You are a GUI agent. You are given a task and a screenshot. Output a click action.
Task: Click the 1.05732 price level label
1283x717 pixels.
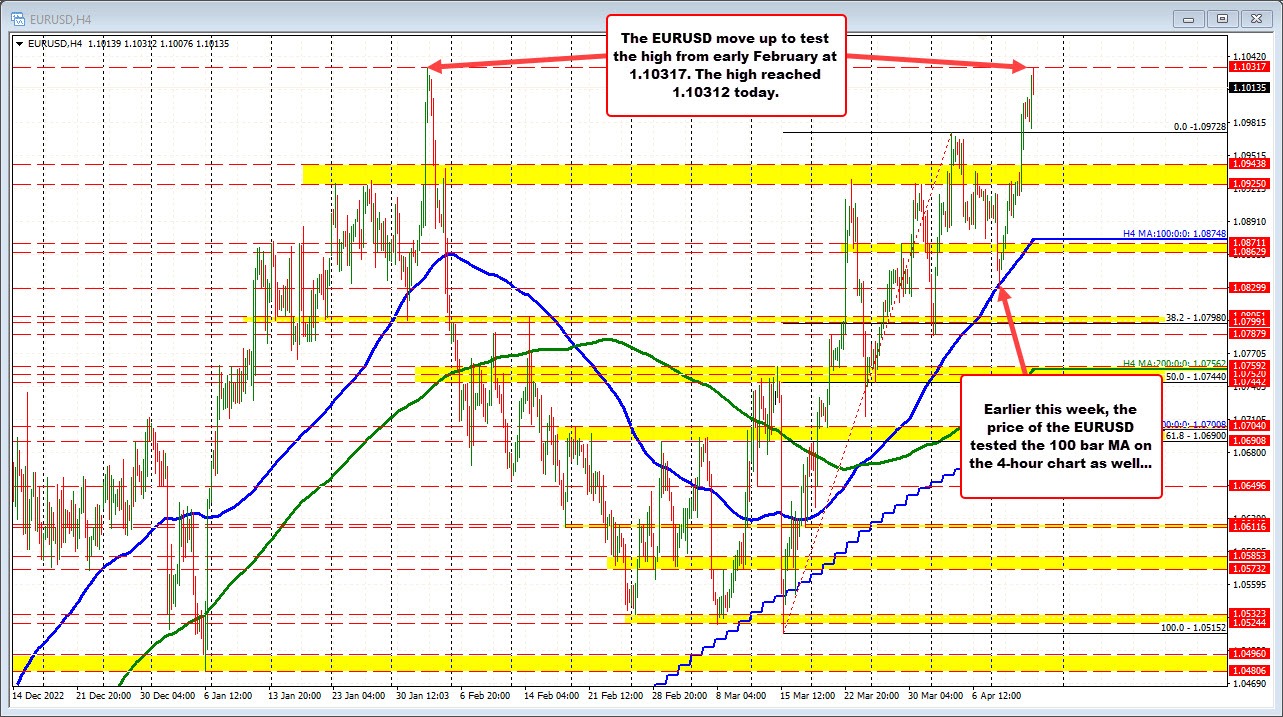[1248, 567]
